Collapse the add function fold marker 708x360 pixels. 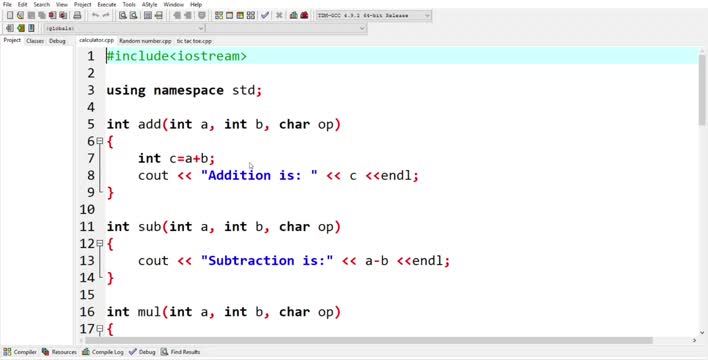100,141
